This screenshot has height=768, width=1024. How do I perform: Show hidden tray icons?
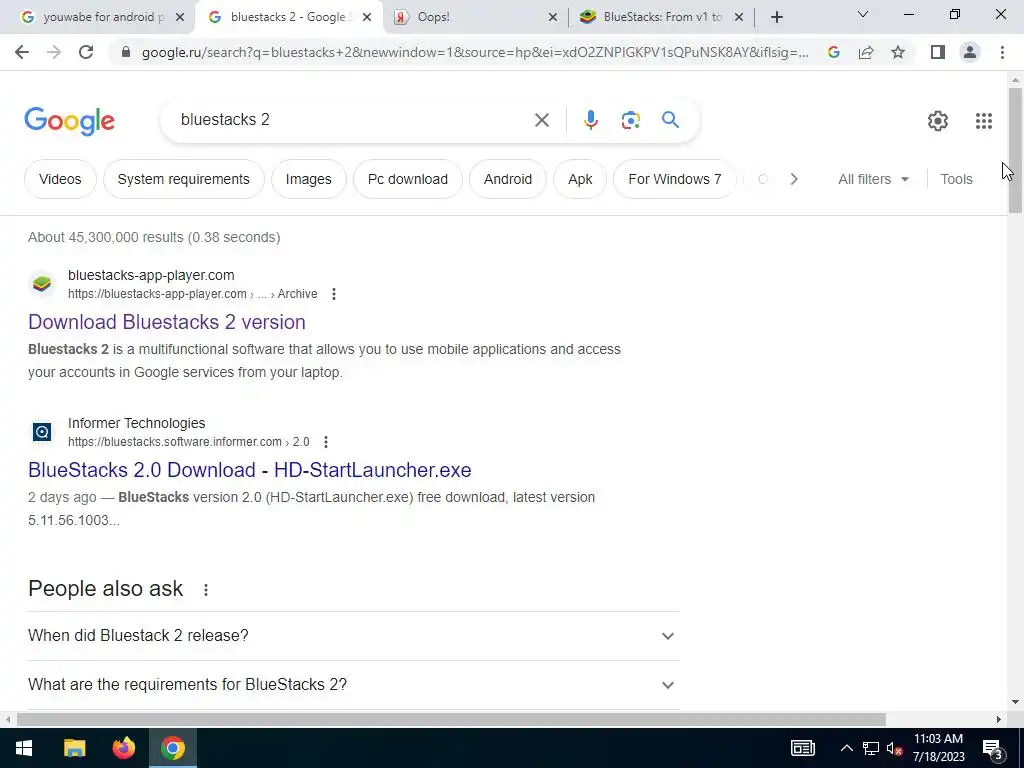point(846,748)
